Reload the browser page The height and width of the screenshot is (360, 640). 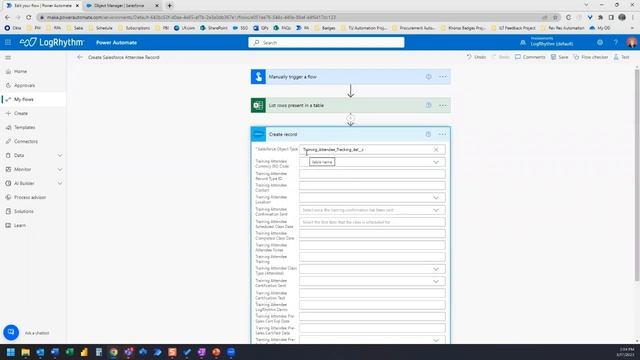point(29,18)
